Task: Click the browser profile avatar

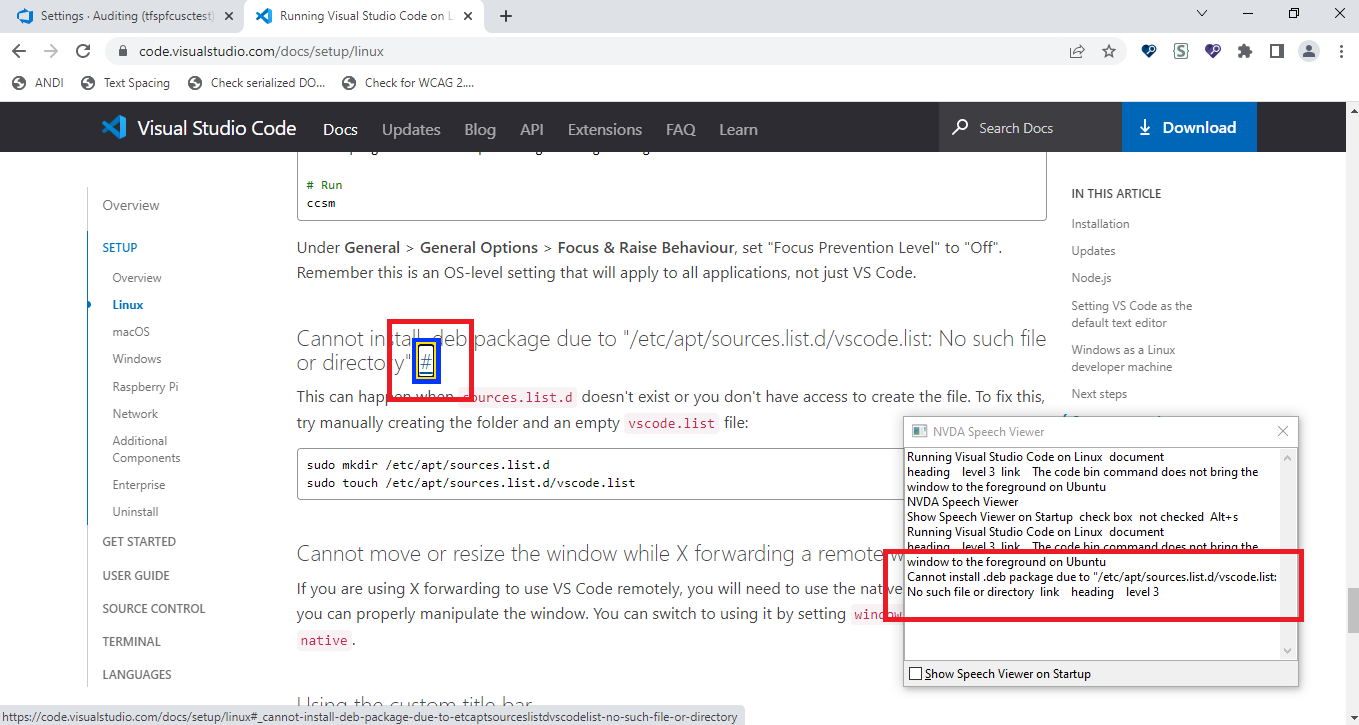Action: point(1309,51)
